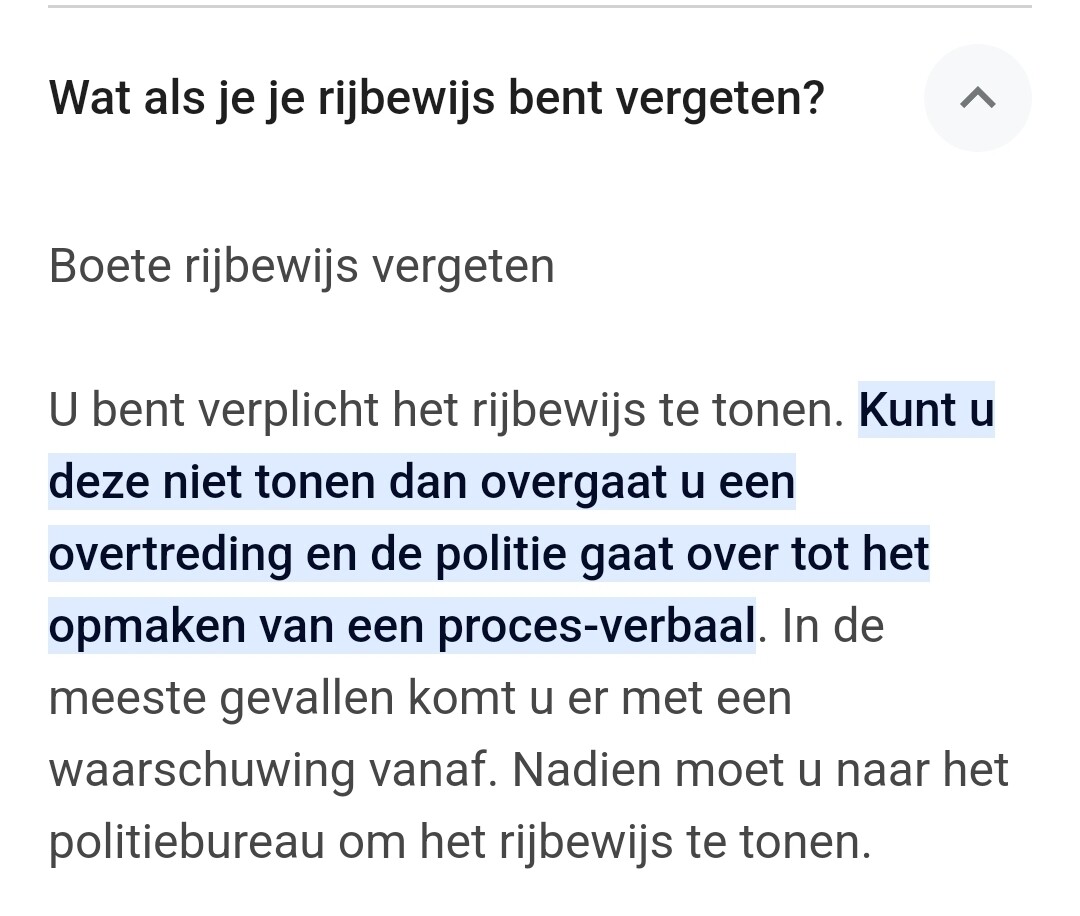The width and height of the screenshot is (1080, 916).
Task: Select the "Boete rijbewijs vergeten" subtitle
Action: point(302,267)
